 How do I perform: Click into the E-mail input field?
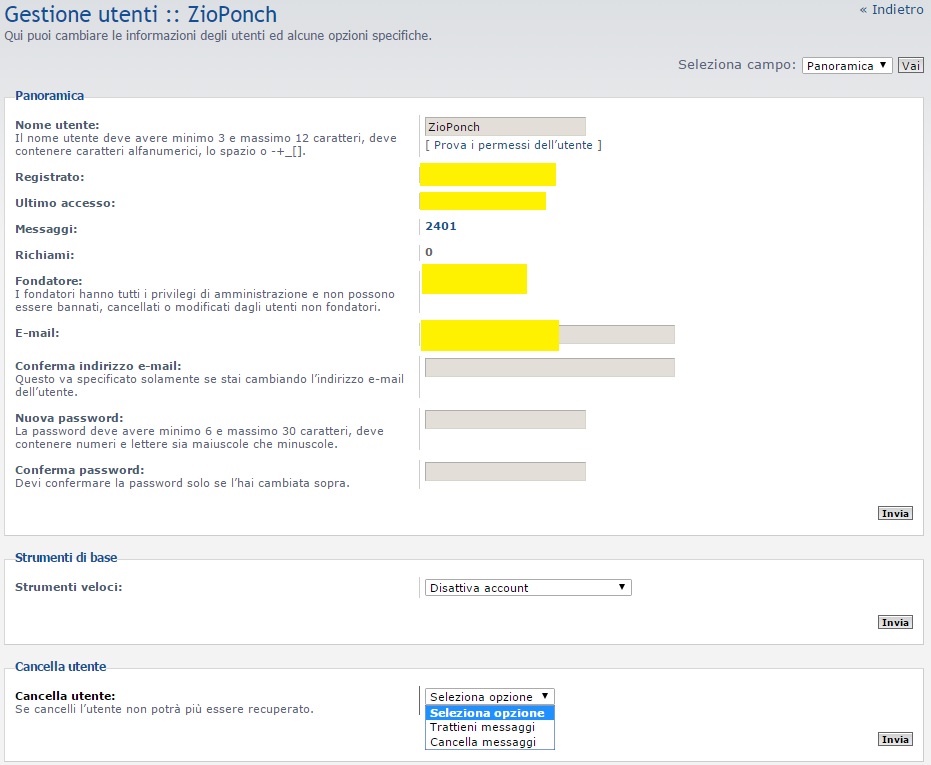[x=616, y=334]
